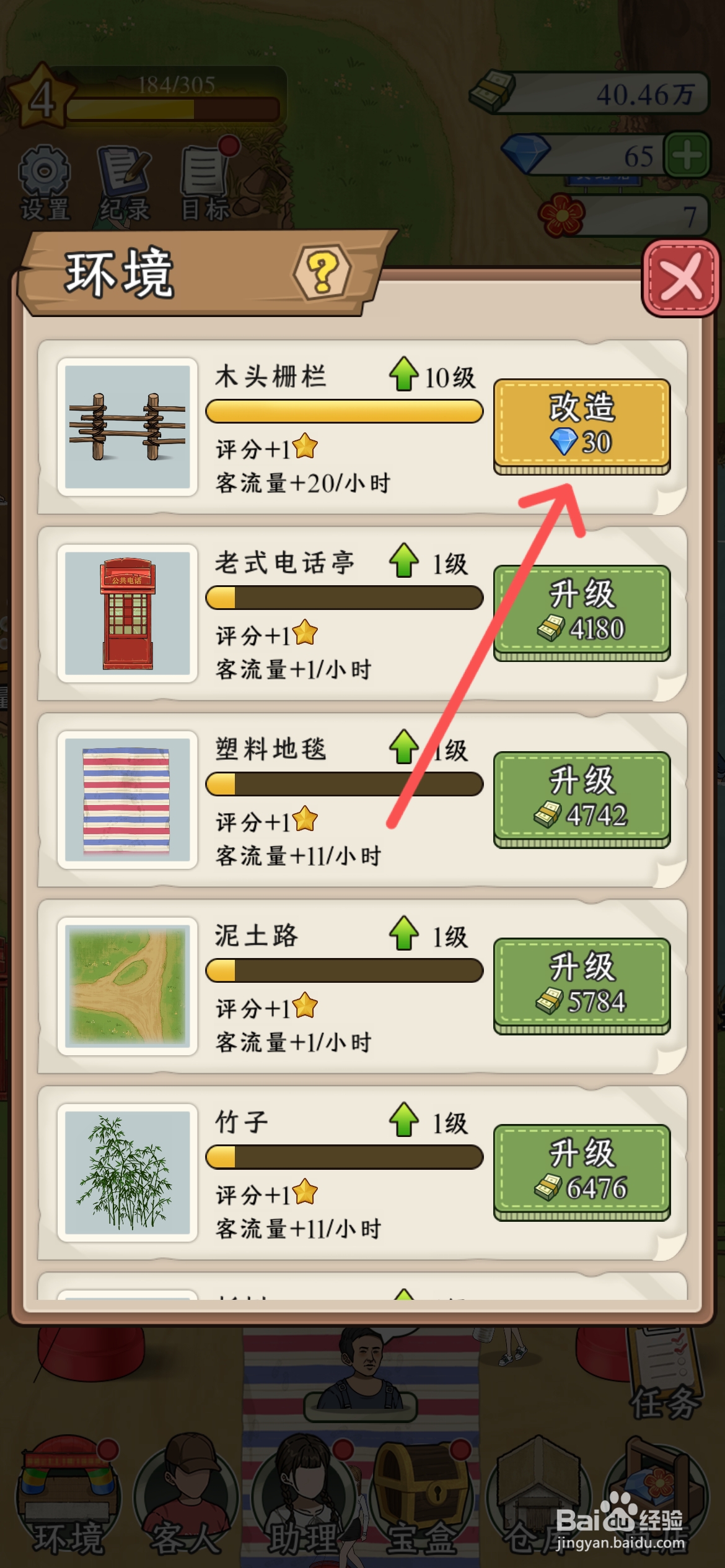Close the 环境 panel with red X
725x1568 pixels.
pos(680,279)
